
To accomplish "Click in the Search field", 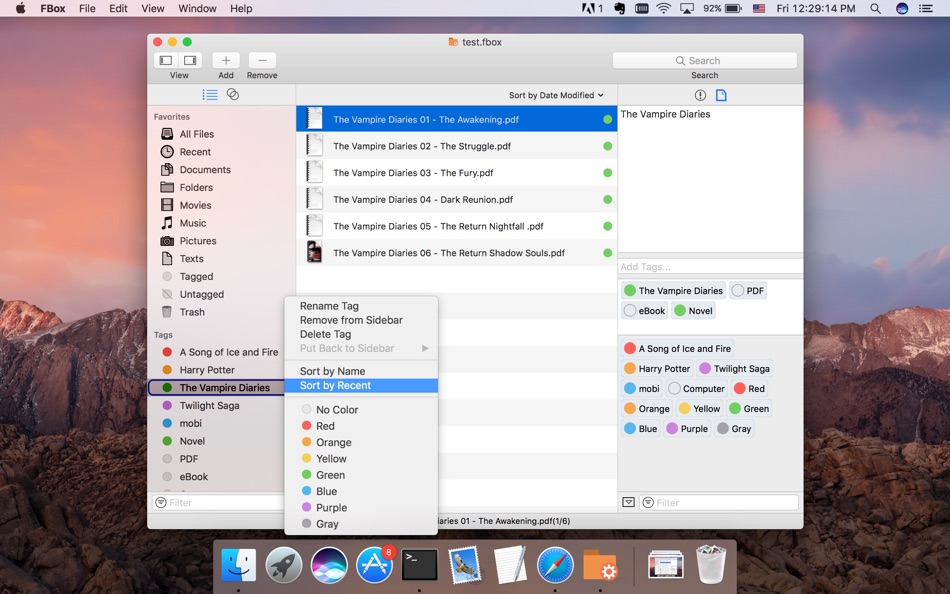I will click(705, 61).
